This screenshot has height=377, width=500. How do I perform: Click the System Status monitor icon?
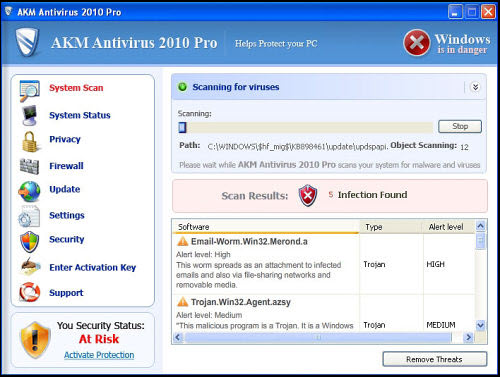coord(30,115)
